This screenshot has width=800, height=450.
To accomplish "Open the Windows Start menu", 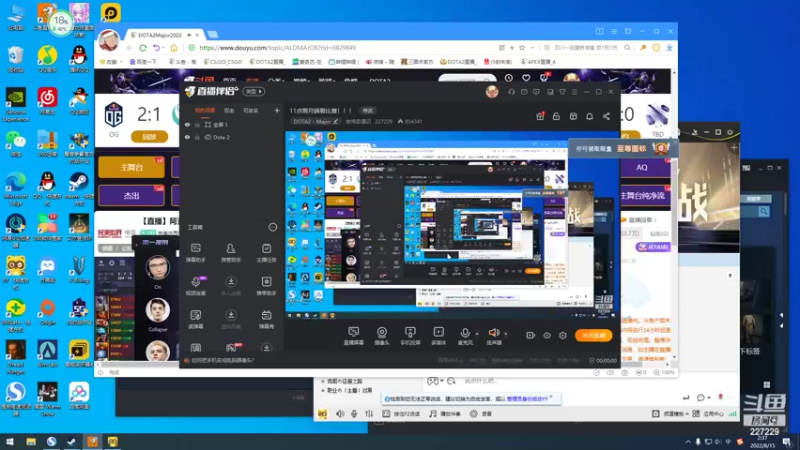I will click(10, 442).
